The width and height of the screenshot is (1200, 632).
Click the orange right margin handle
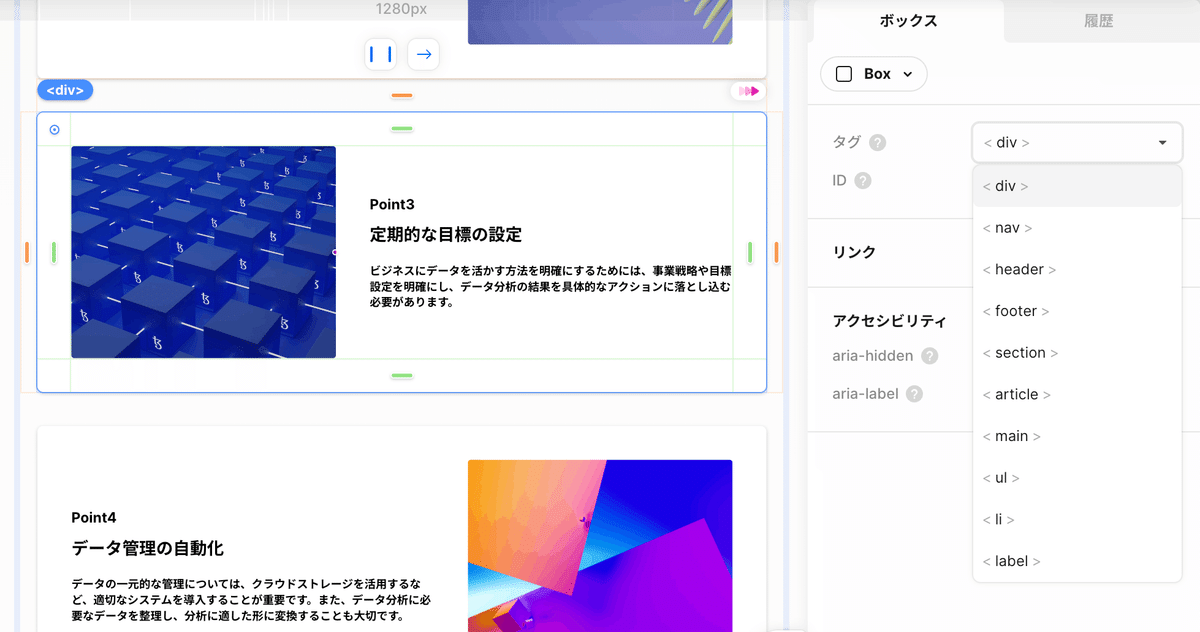(776, 252)
